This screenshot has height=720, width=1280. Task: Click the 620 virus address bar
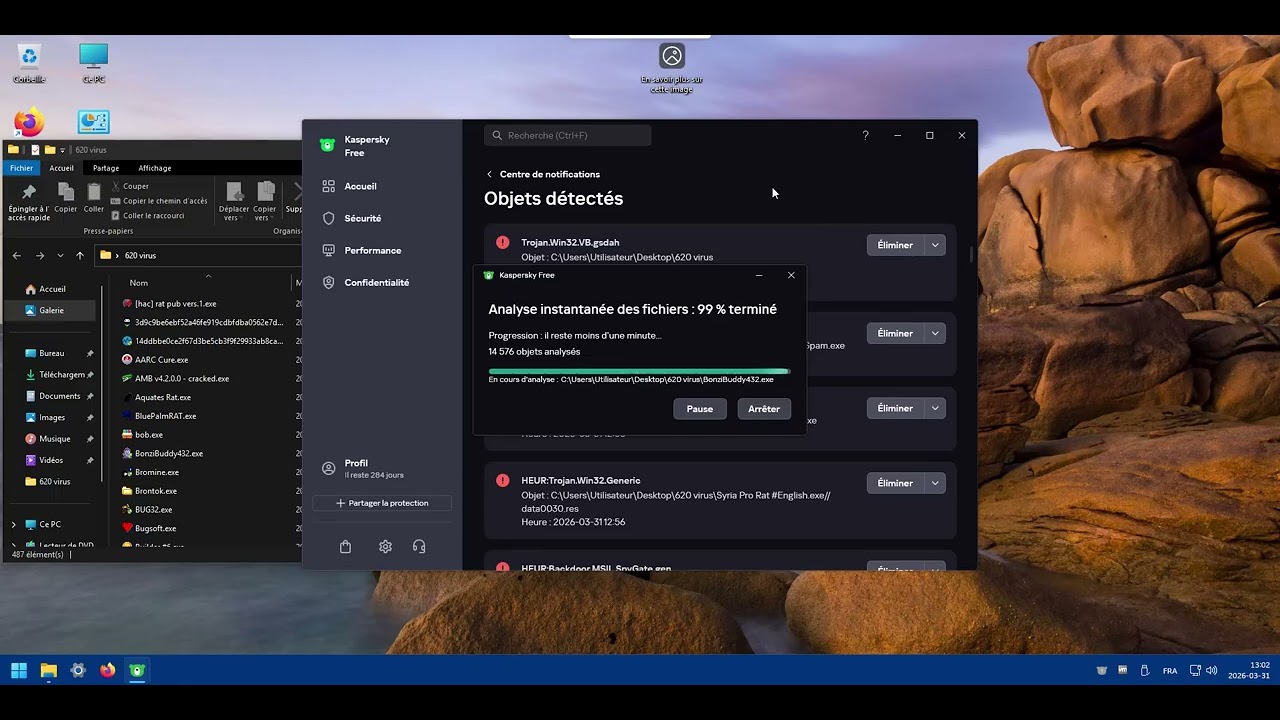click(x=198, y=255)
